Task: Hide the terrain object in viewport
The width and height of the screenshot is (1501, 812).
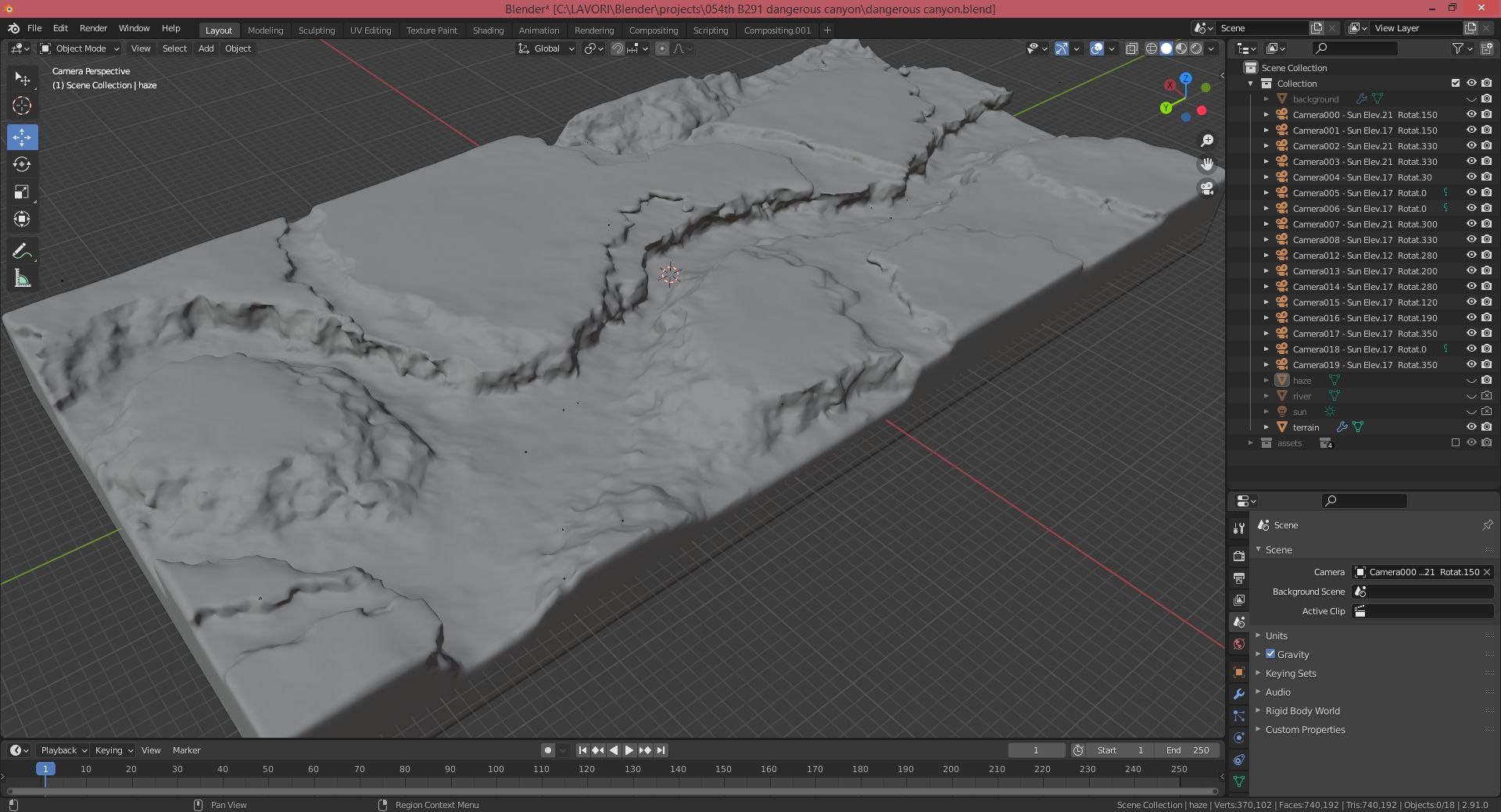Action: tap(1471, 427)
